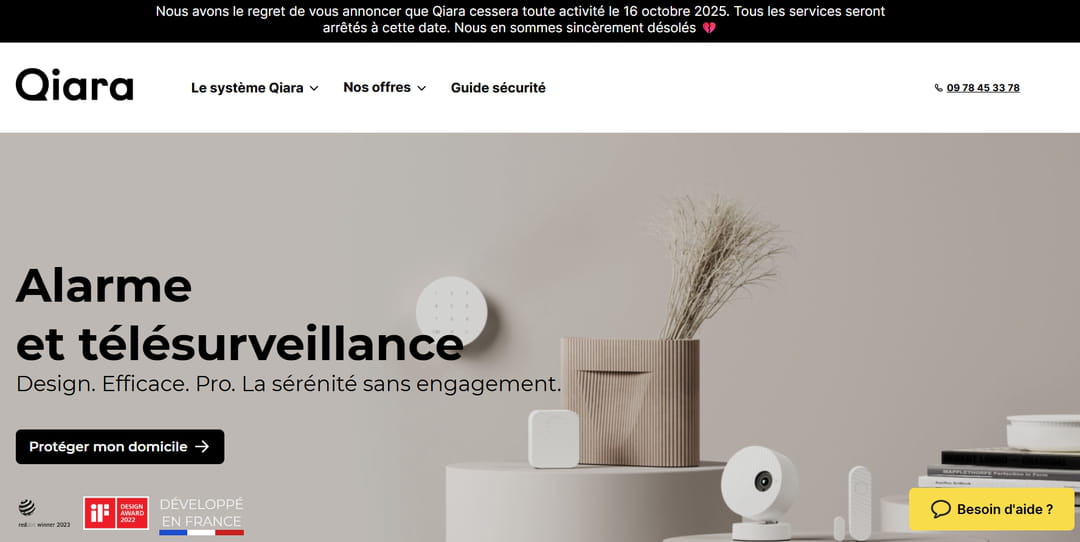Click the Qiara logo
1080x542 pixels.
pyautogui.click(x=74, y=85)
